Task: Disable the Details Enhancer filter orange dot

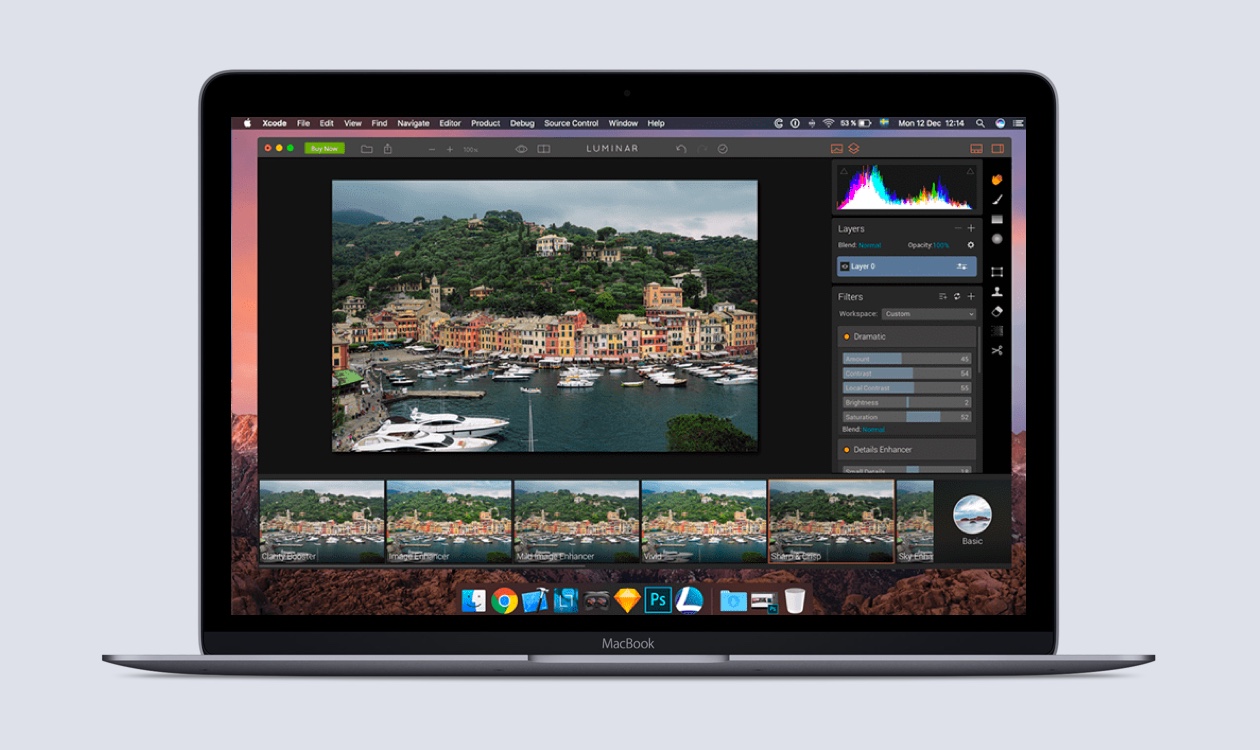Action: tap(846, 450)
